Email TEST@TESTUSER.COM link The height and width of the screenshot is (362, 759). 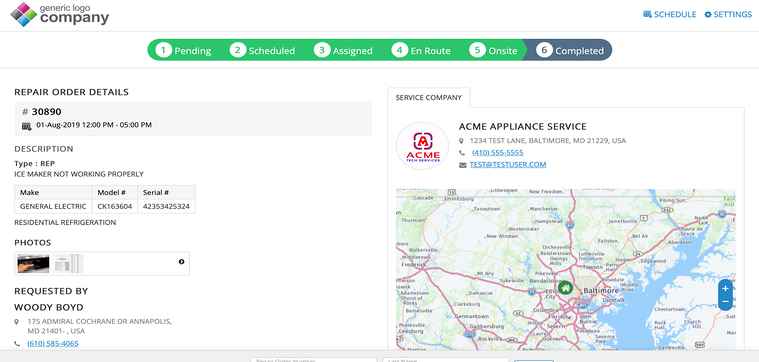click(x=508, y=165)
